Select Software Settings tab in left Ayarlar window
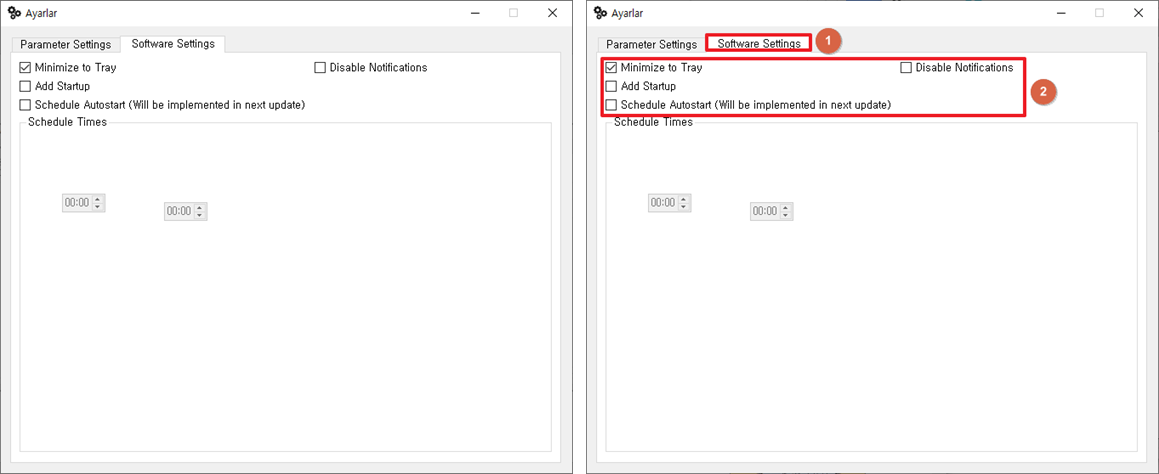The height and width of the screenshot is (474, 1159). 173,44
